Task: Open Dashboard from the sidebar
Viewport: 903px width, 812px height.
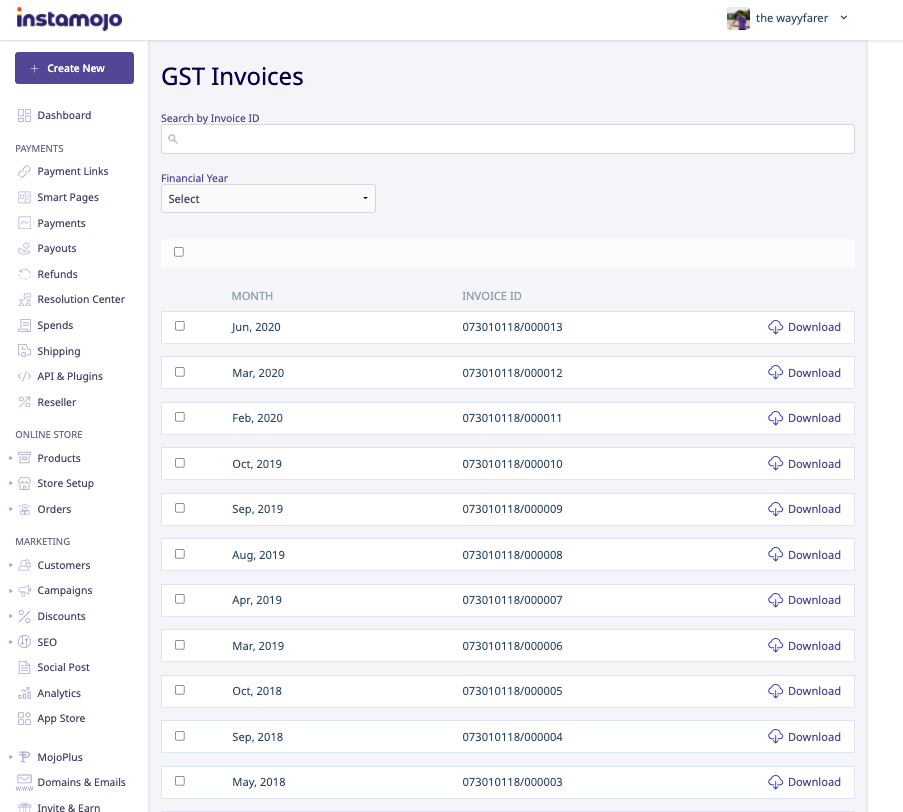Action: (x=64, y=115)
